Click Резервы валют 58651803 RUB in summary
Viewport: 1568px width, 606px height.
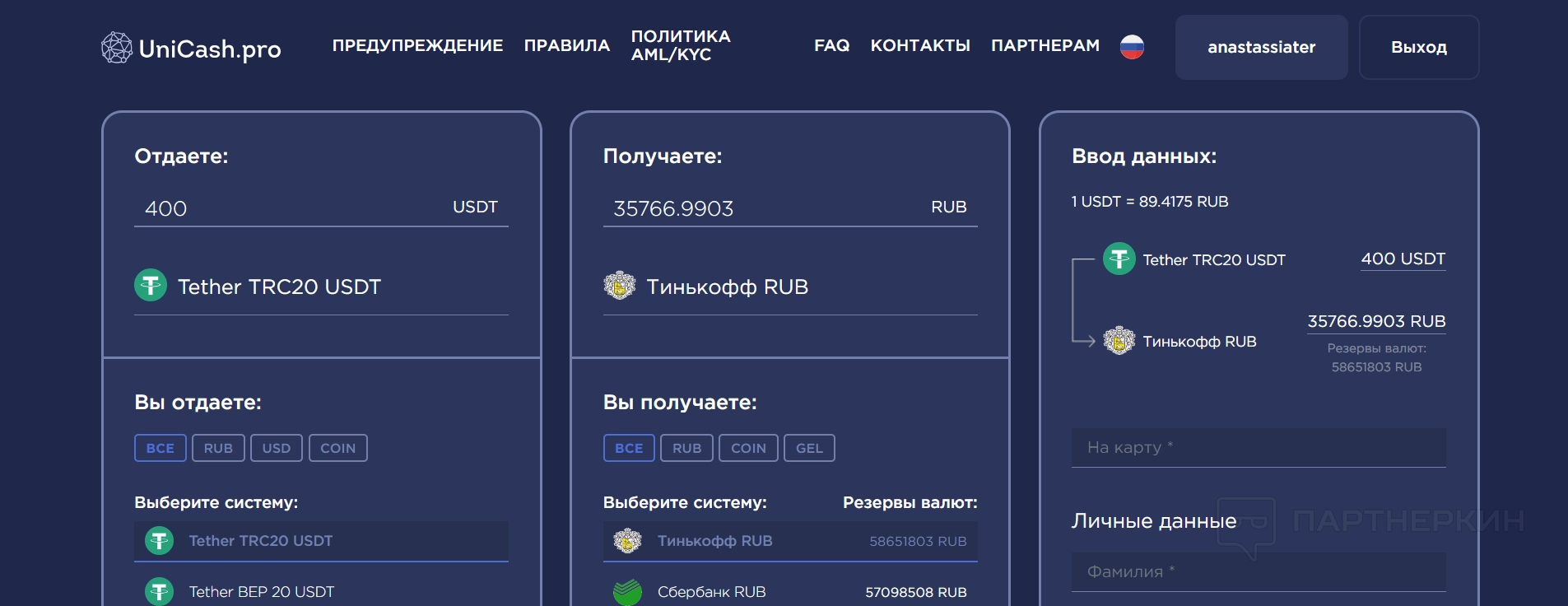coord(1377,357)
